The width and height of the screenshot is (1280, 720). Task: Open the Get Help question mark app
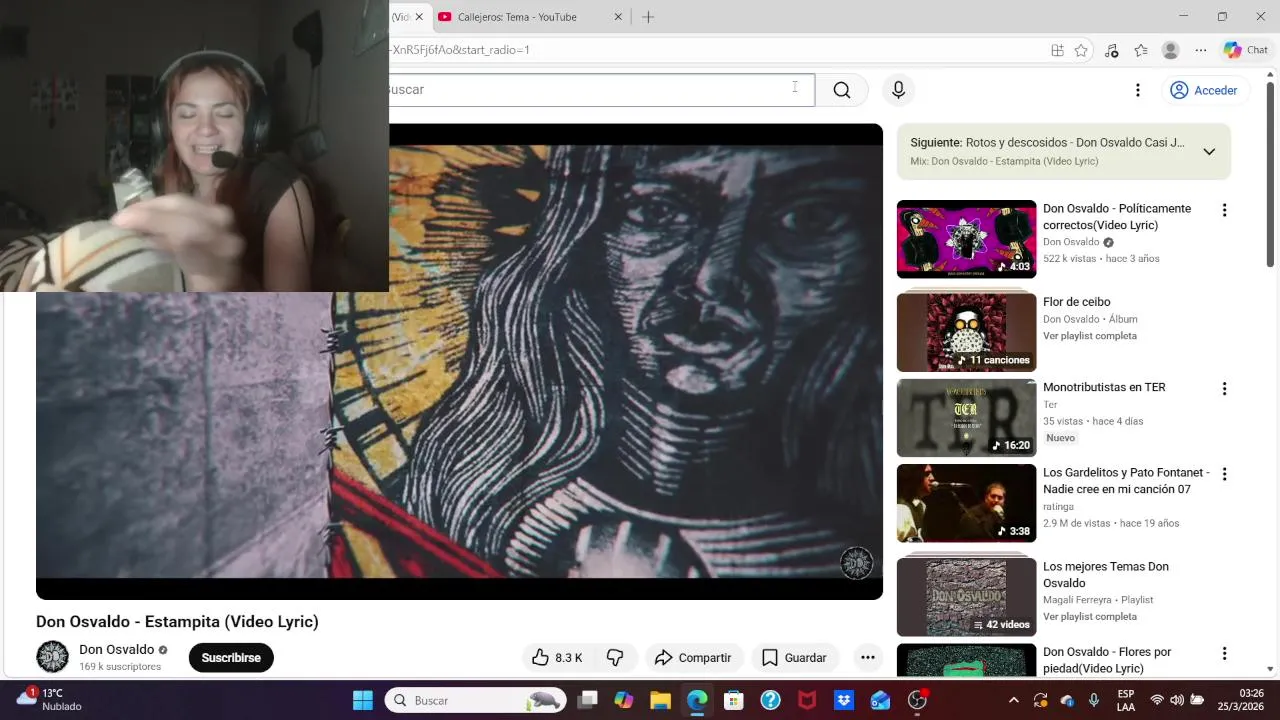tap(770, 700)
